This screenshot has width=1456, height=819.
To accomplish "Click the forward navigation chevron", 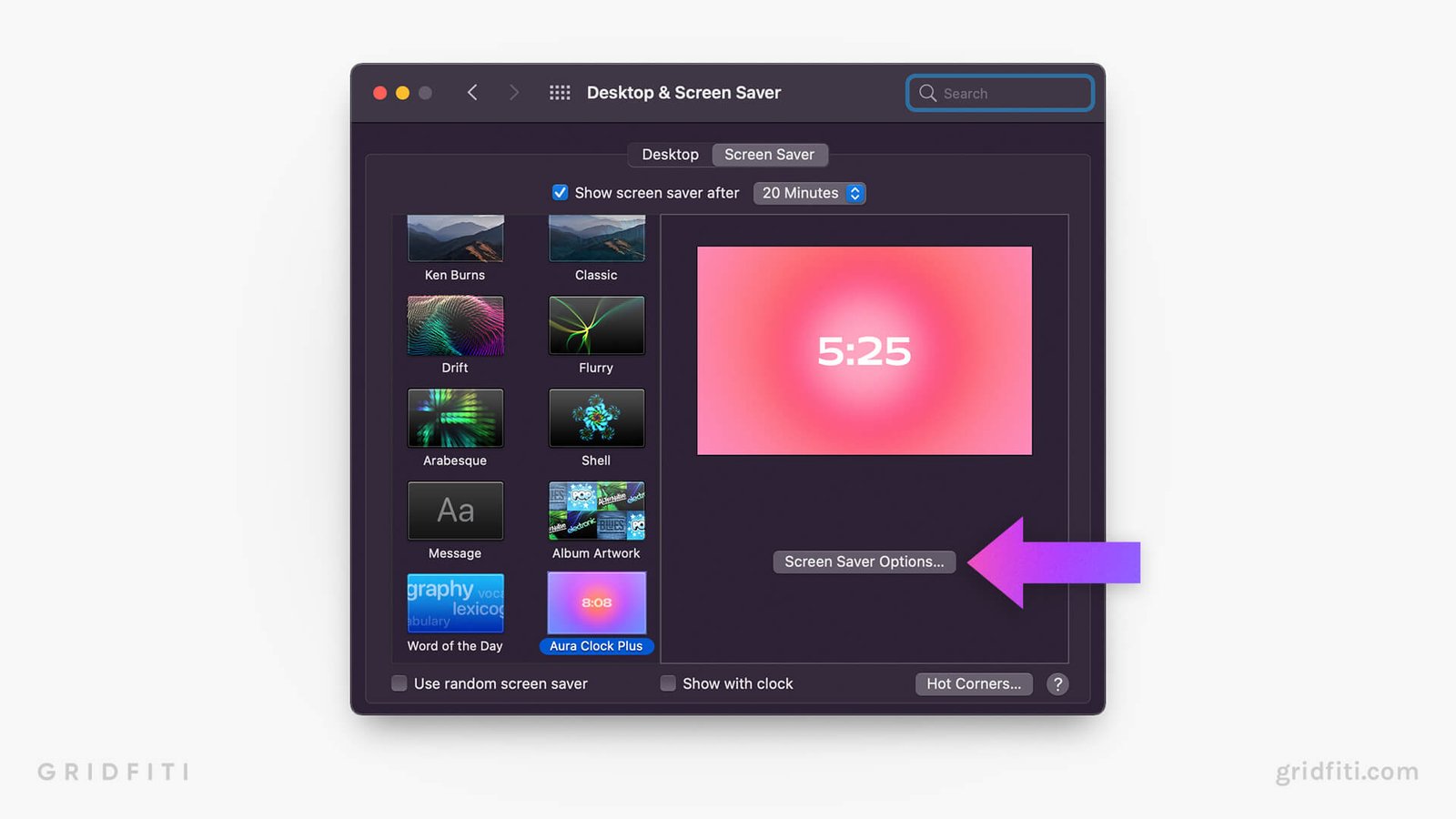I will (514, 93).
